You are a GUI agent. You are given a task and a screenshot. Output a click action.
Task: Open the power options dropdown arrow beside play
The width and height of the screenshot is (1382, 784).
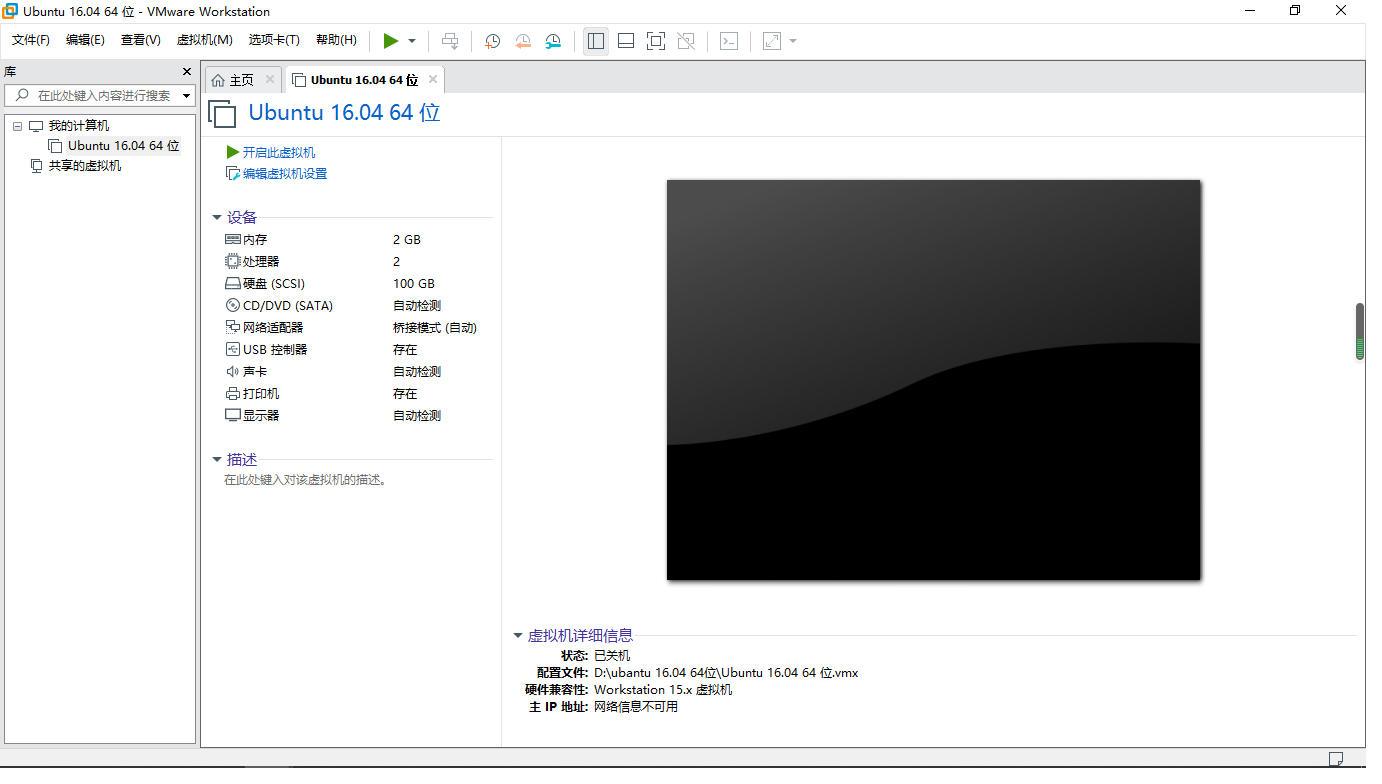(412, 41)
